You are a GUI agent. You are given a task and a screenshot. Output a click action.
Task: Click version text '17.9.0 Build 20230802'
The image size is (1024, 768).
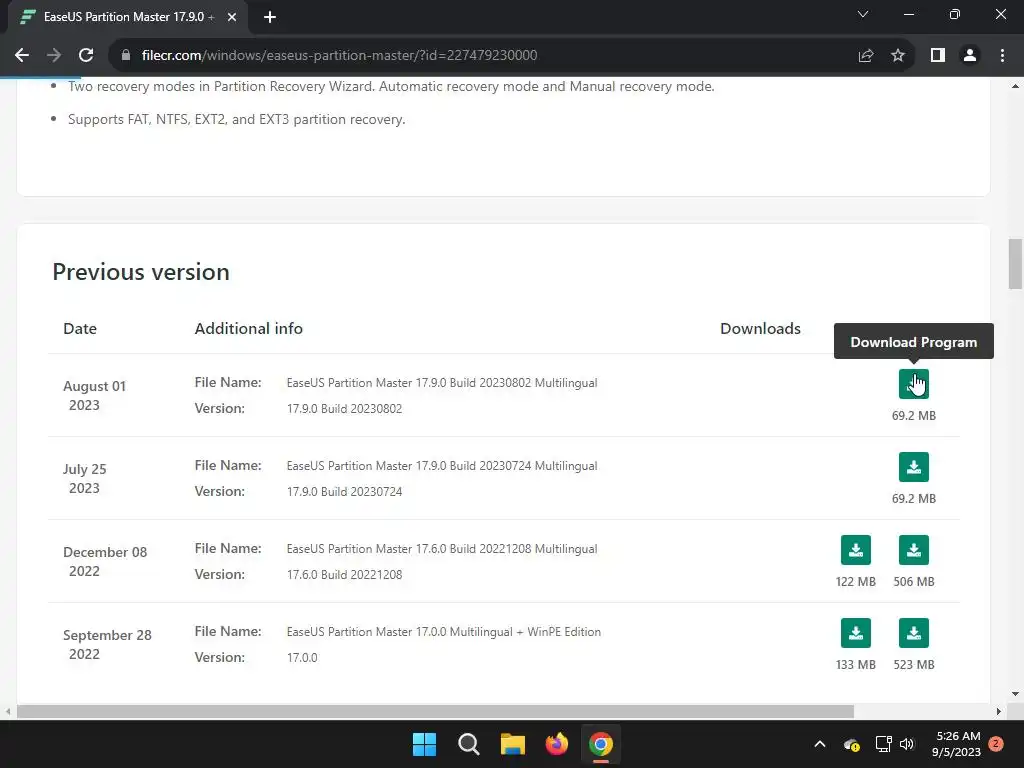344,409
